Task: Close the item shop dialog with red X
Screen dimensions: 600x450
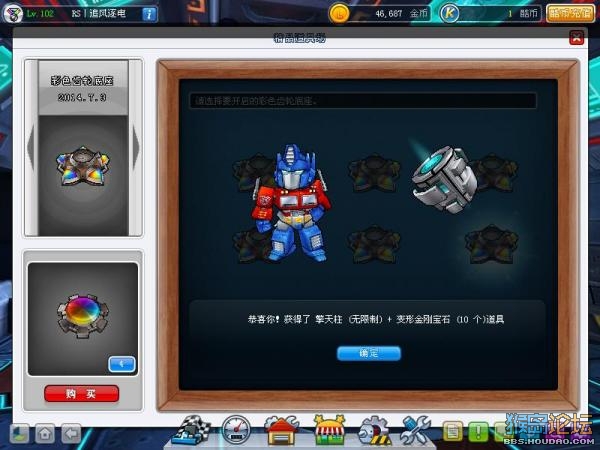Action: click(577, 38)
